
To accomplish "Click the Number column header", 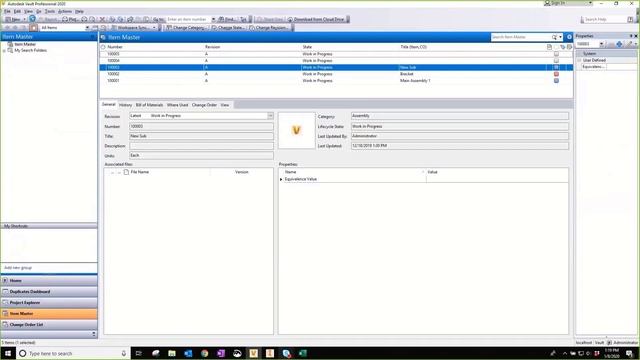I will click(115, 47).
